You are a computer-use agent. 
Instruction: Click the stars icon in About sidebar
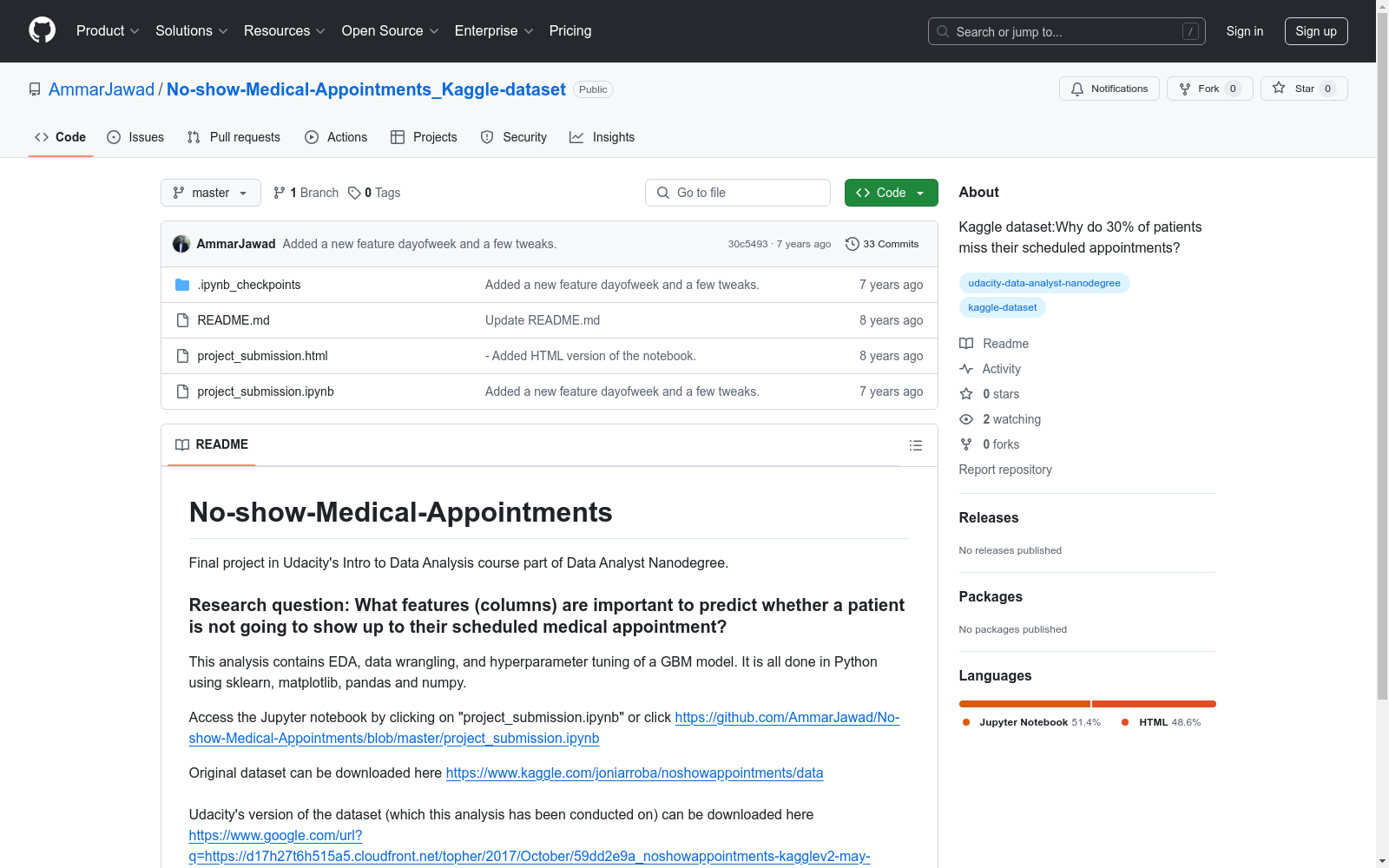966,394
